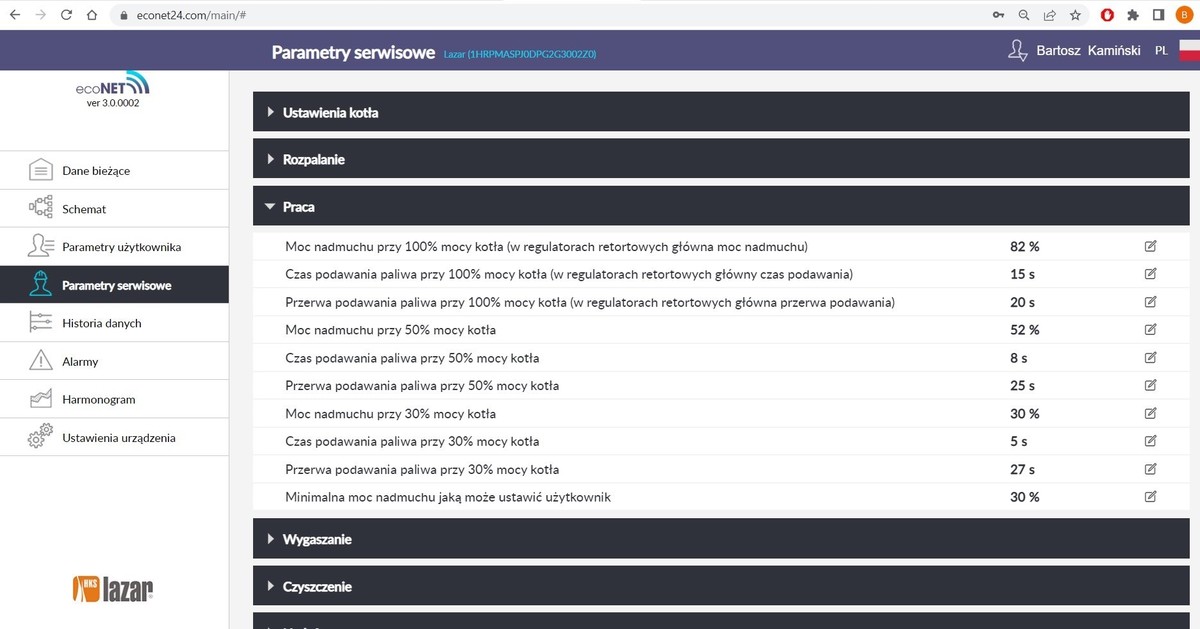Open the Alarmy warning triangle icon
The image size is (1200, 629).
40,361
